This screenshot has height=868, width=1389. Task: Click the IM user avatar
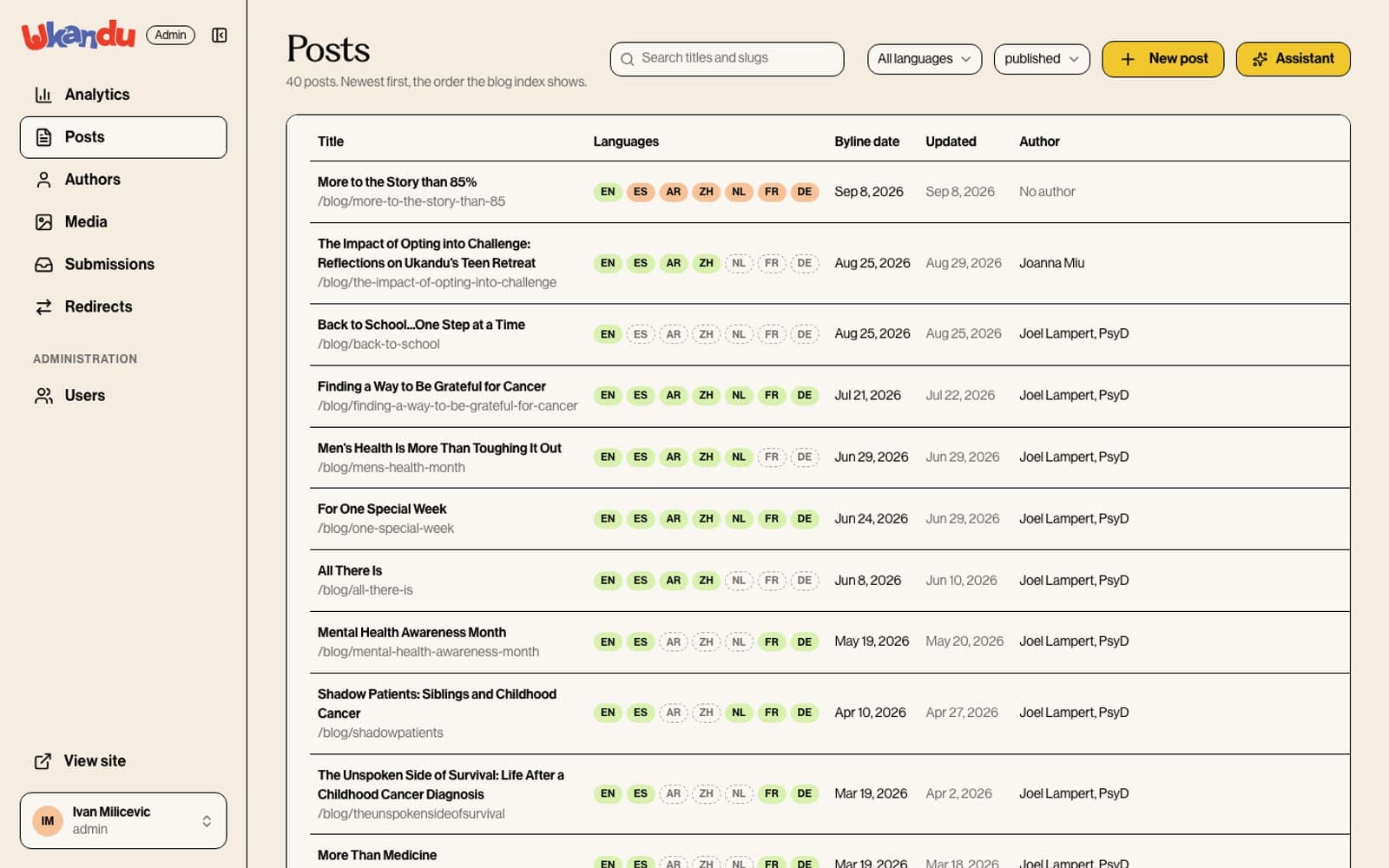pyautogui.click(x=48, y=821)
